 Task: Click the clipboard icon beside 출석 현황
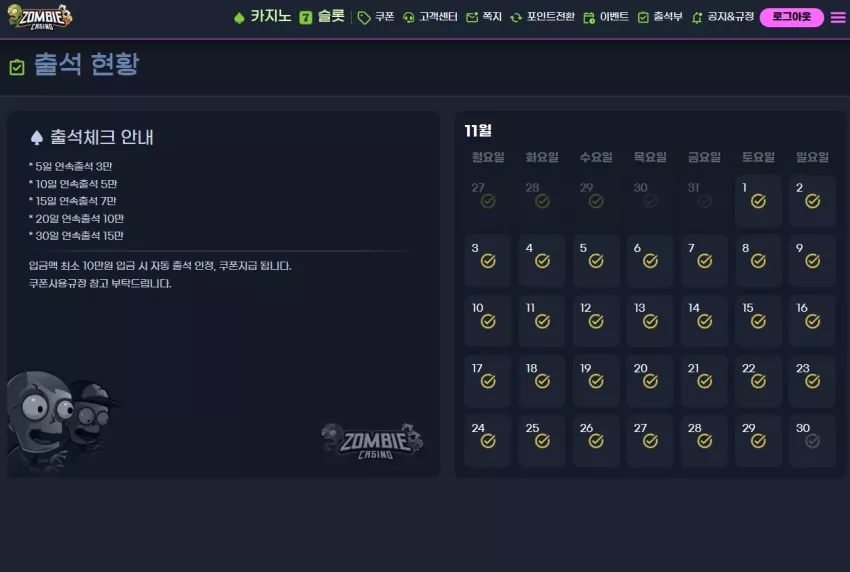click(x=17, y=67)
